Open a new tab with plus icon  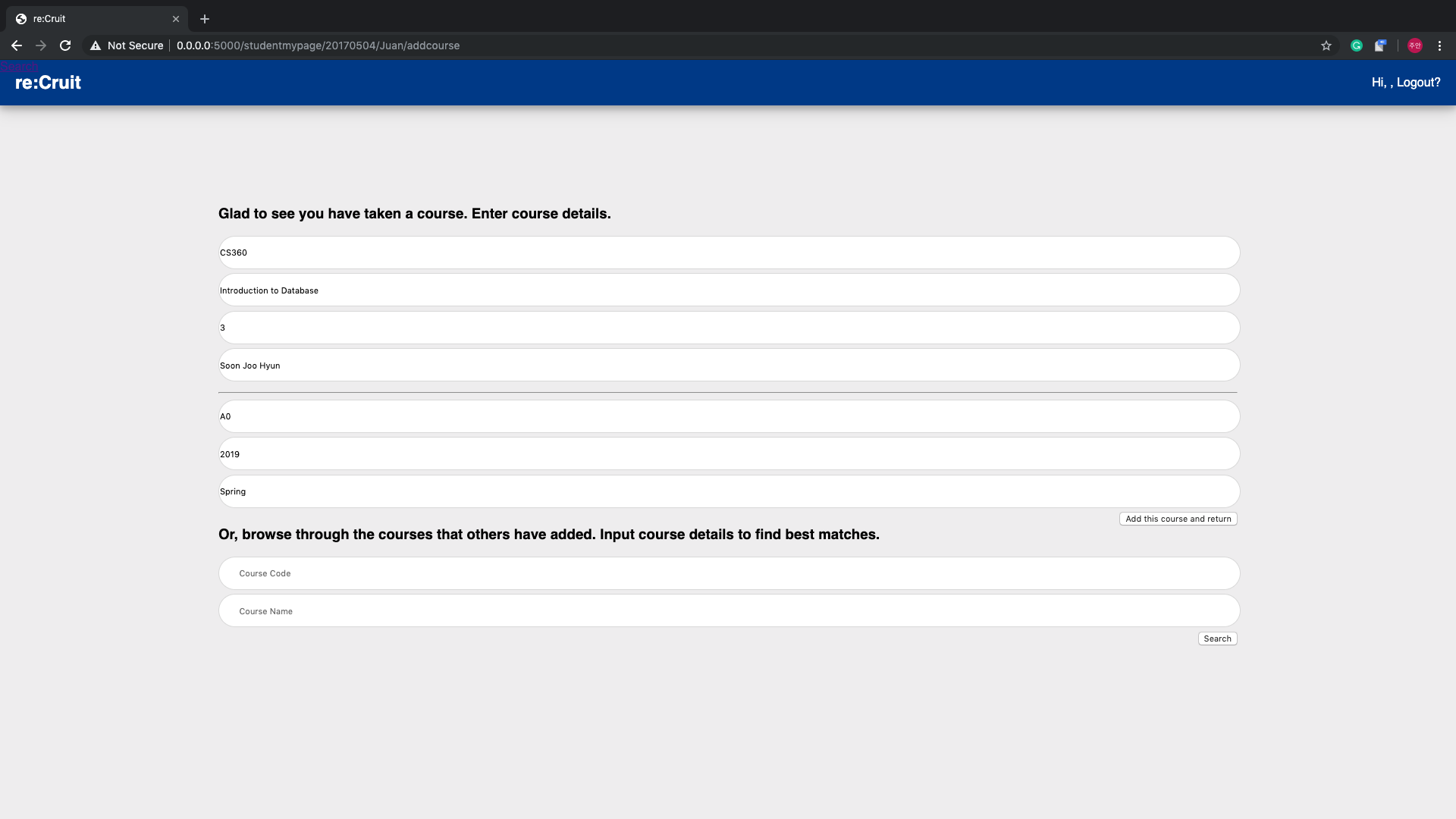205,19
